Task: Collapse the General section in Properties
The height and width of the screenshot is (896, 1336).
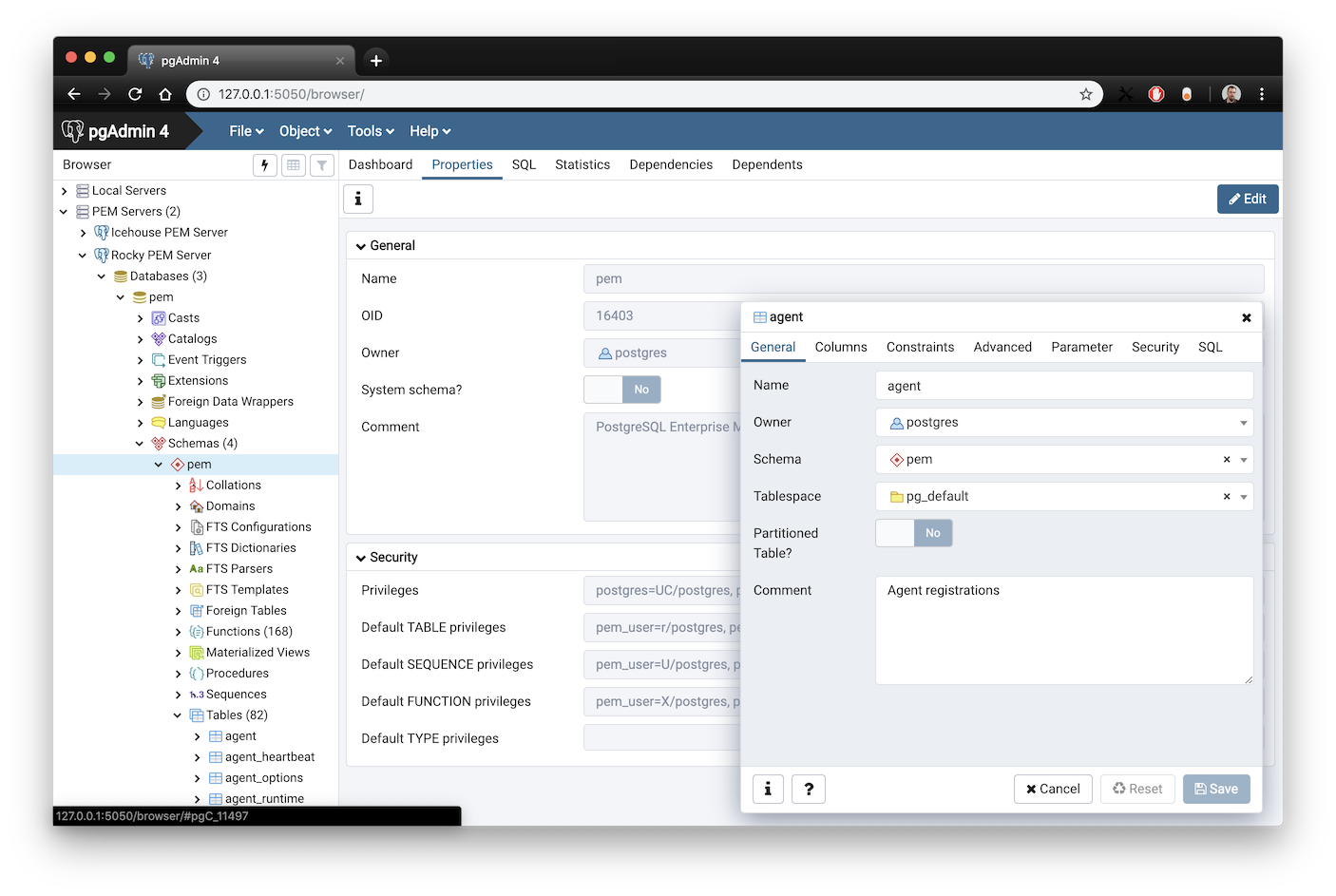Action: 361,246
